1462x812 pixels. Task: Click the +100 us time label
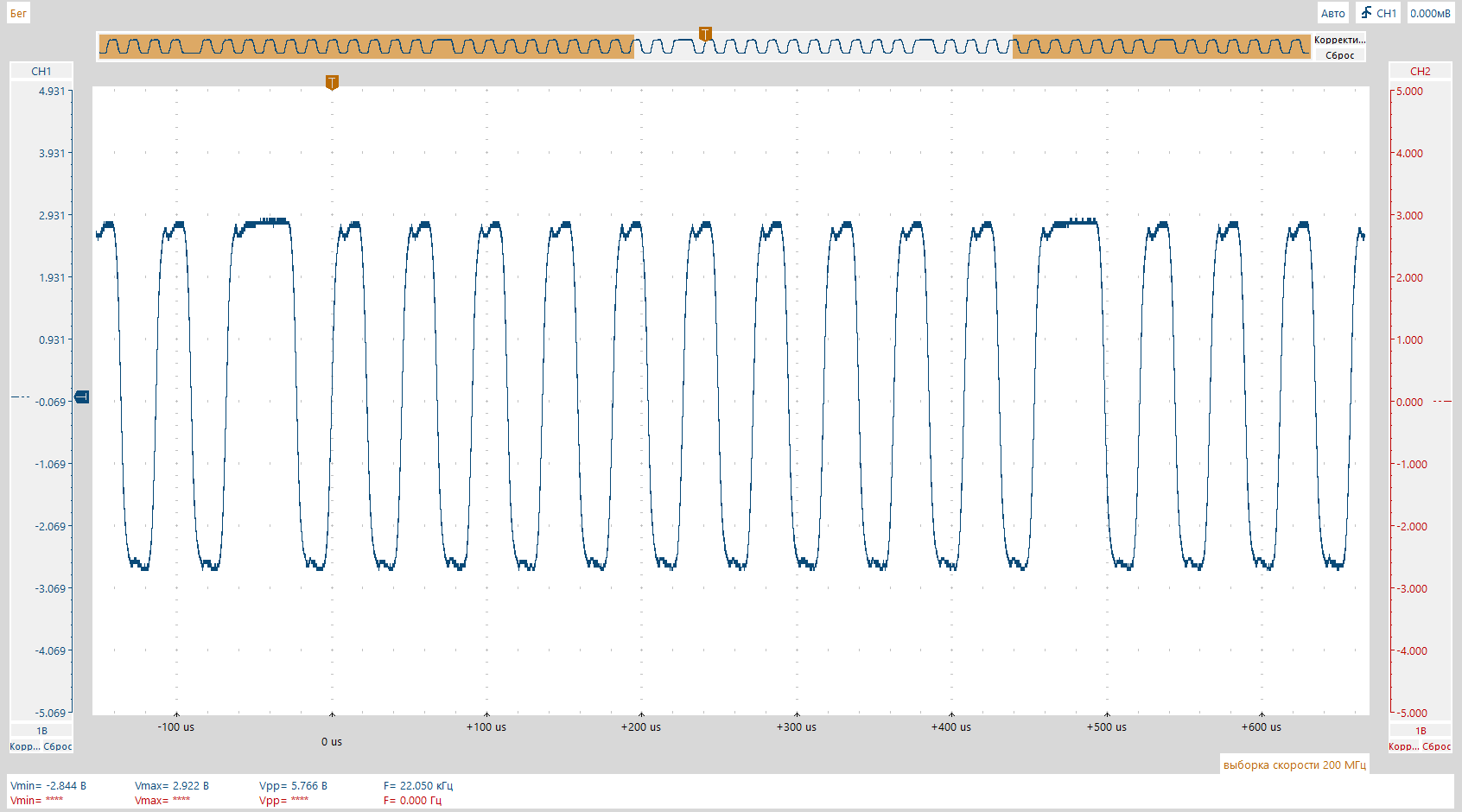coord(486,726)
